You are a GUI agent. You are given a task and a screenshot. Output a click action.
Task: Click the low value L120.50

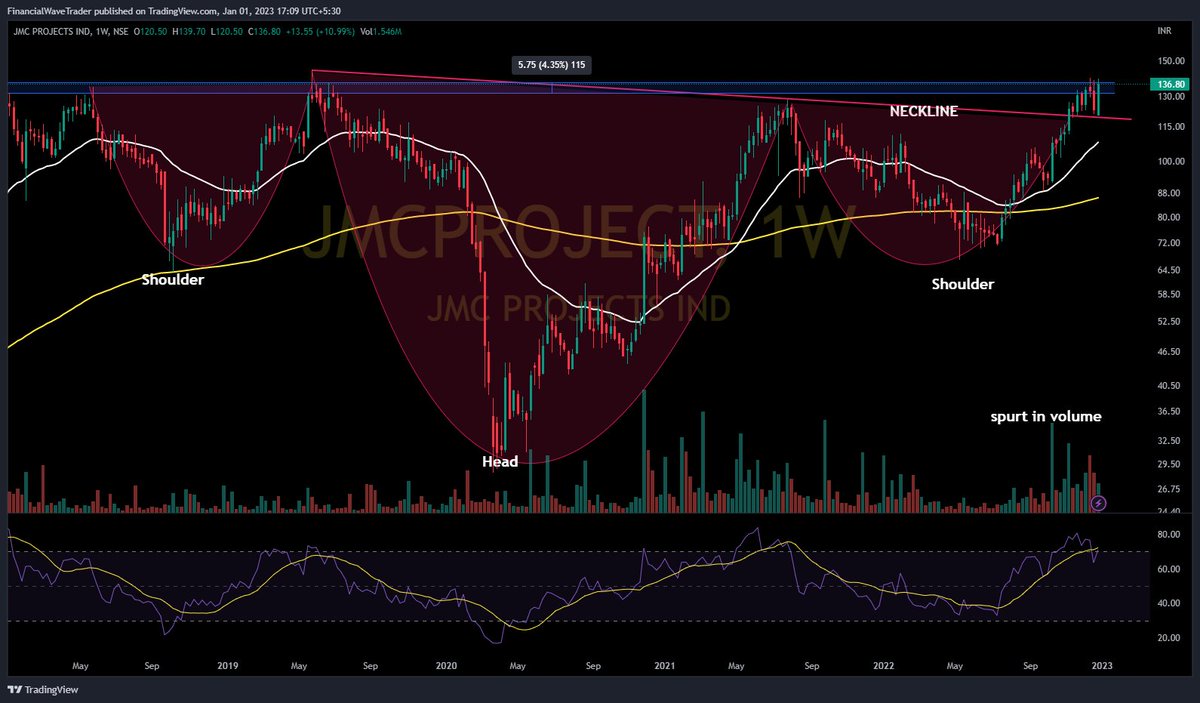(x=225, y=33)
